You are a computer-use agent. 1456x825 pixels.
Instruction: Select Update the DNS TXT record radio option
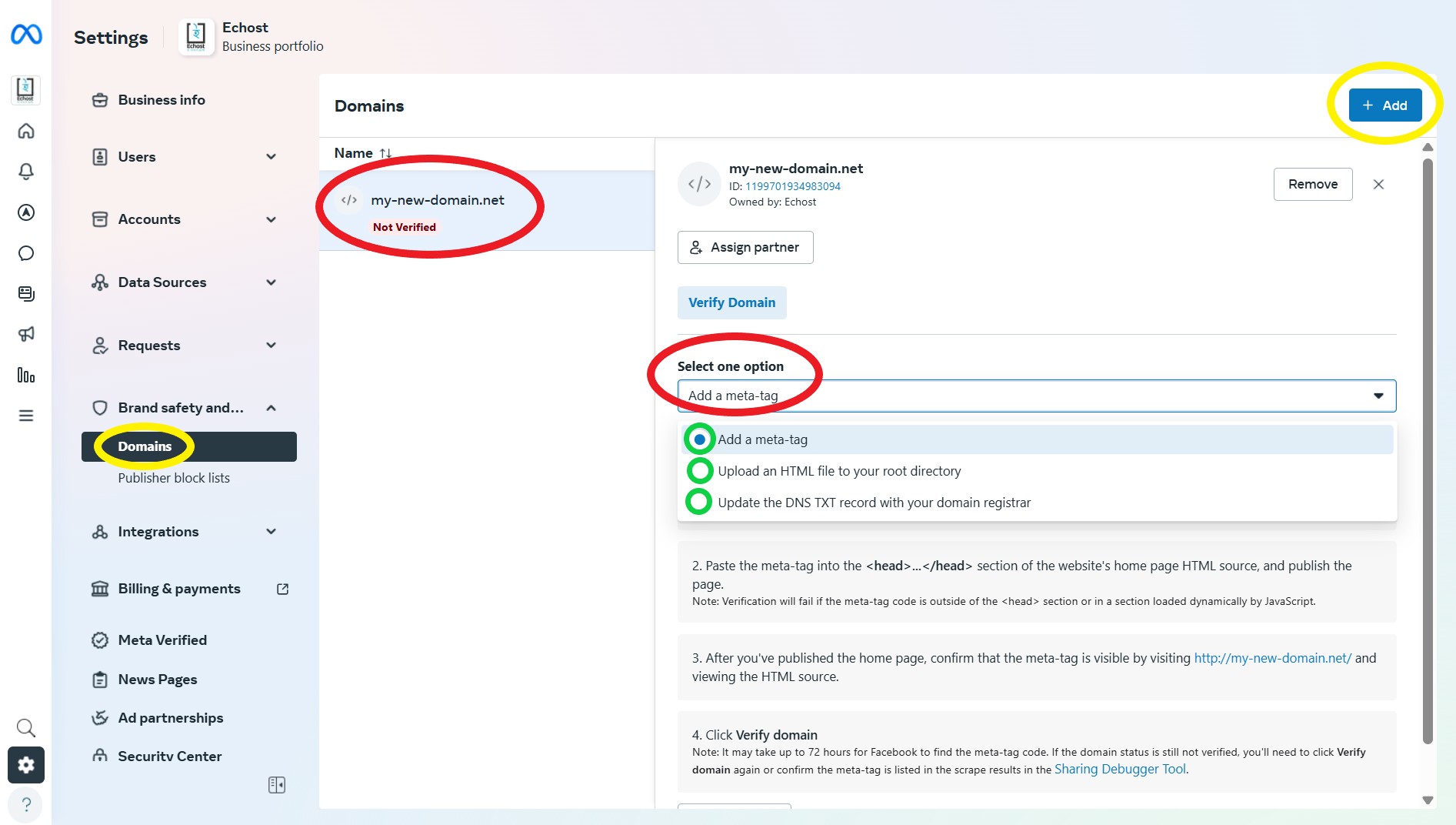pos(699,502)
